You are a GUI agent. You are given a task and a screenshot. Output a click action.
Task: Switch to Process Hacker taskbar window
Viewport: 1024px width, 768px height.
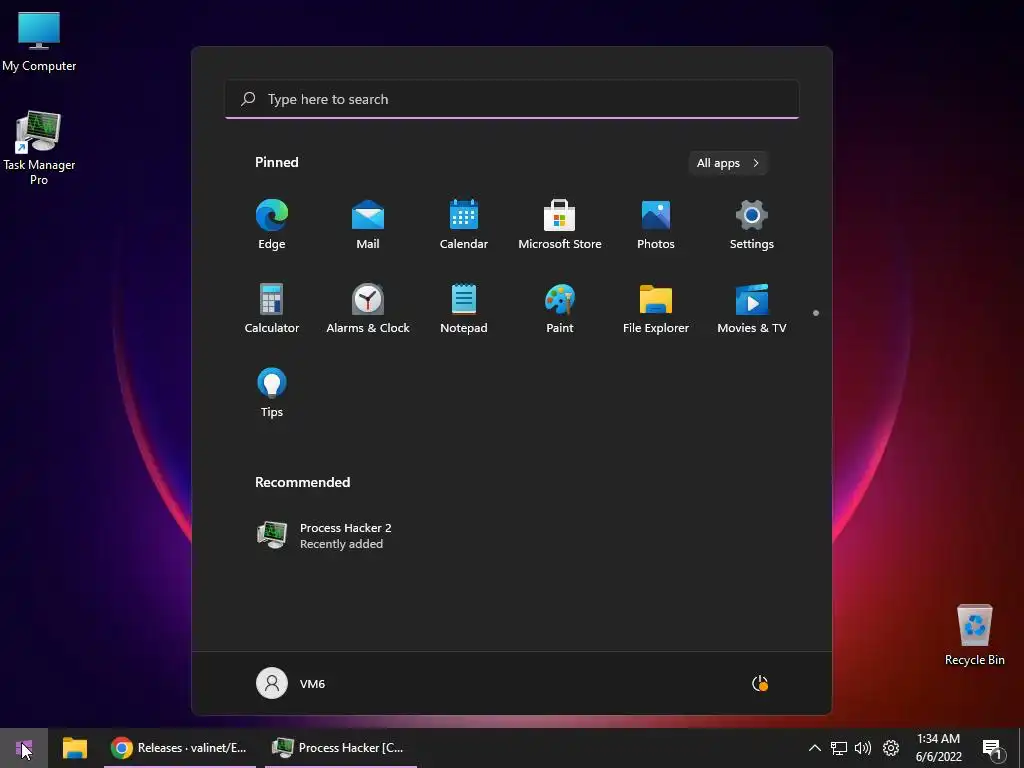(340, 748)
